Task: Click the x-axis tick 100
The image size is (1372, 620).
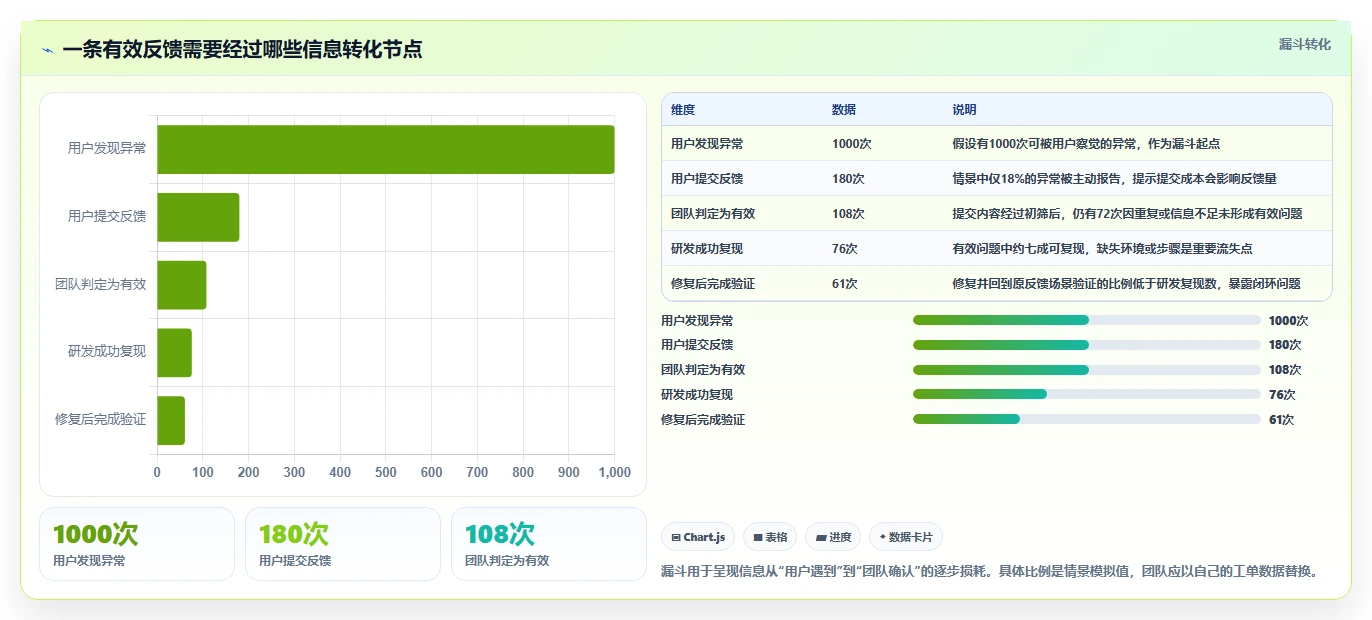Action: tap(203, 472)
